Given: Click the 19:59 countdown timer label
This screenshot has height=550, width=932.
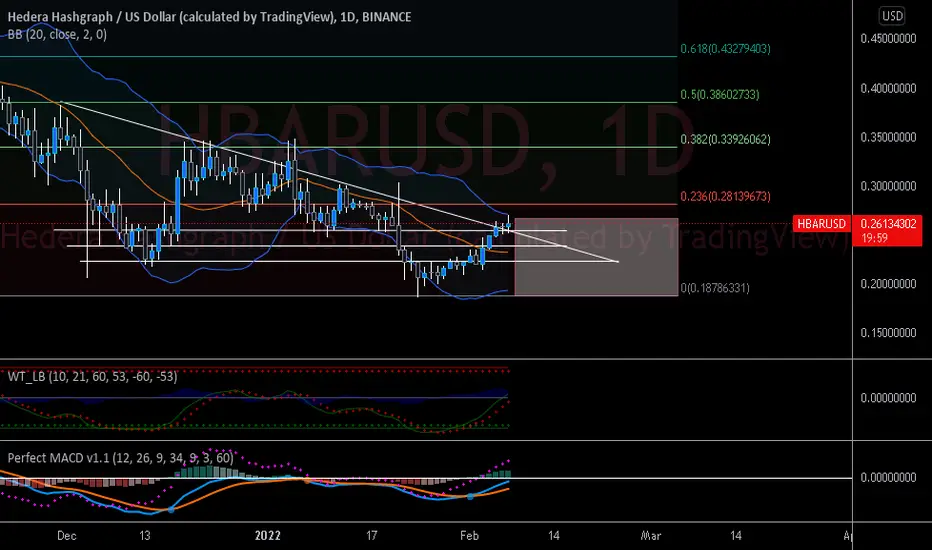Looking at the screenshot, I should pos(874,238).
